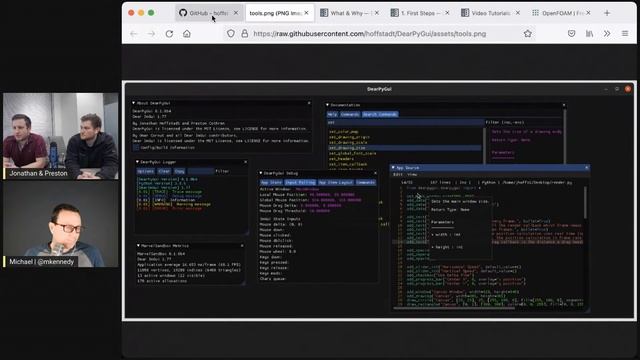The height and width of the screenshot is (360, 640).
Task: Close the OpenFOAM tab
Action: tap(588, 13)
